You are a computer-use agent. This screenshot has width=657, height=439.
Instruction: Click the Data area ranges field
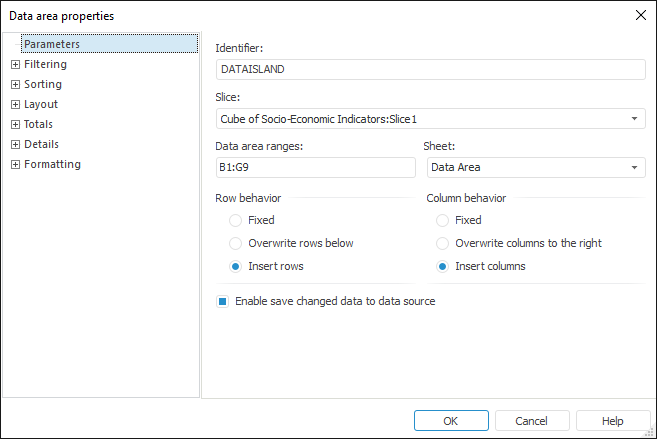pos(315,168)
